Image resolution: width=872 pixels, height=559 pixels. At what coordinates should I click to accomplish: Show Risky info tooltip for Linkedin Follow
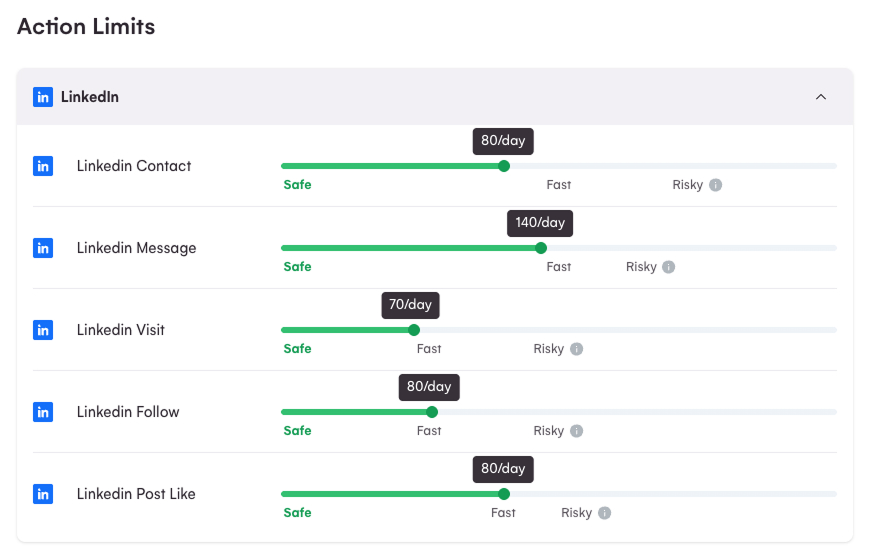576,431
